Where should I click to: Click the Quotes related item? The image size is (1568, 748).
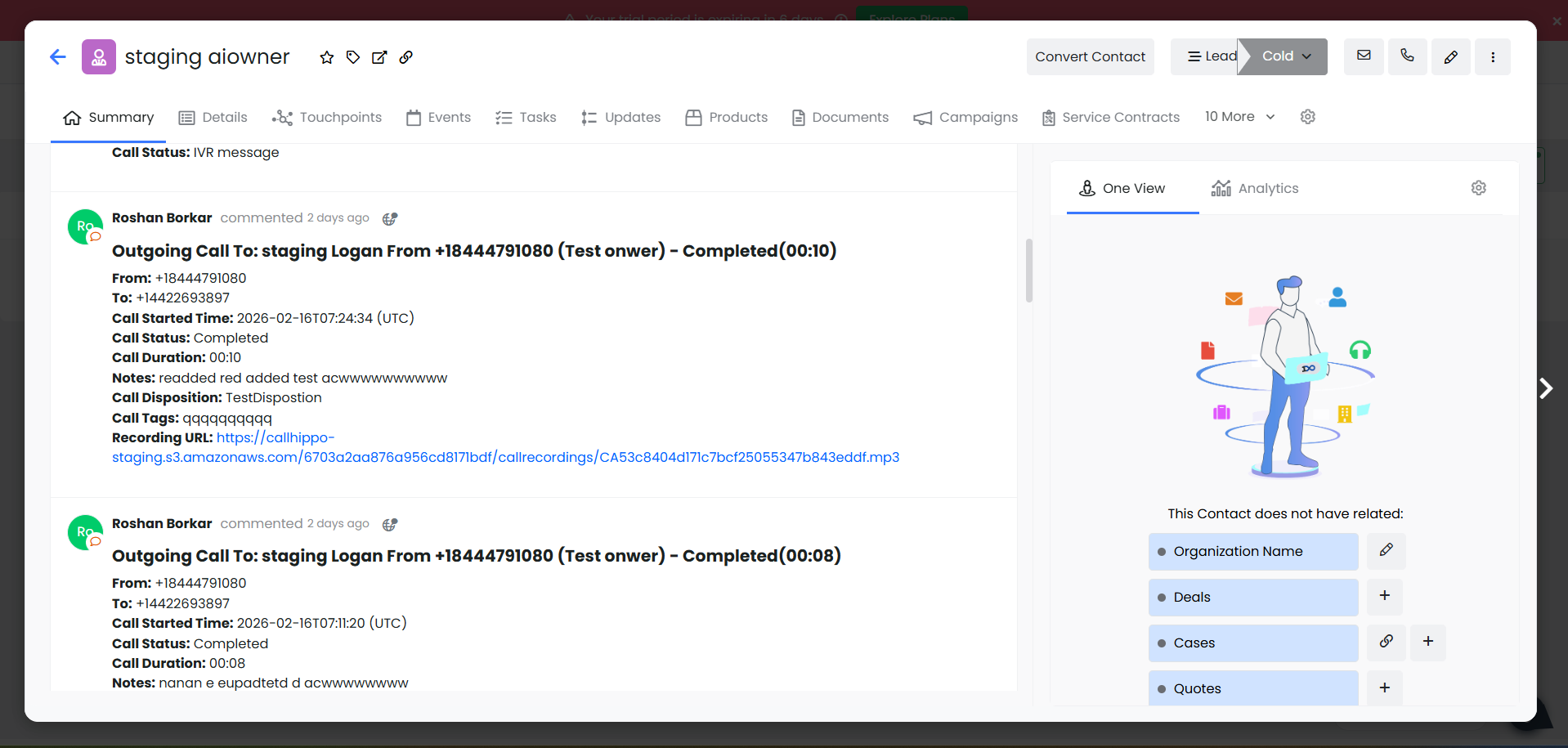(x=1253, y=688)
